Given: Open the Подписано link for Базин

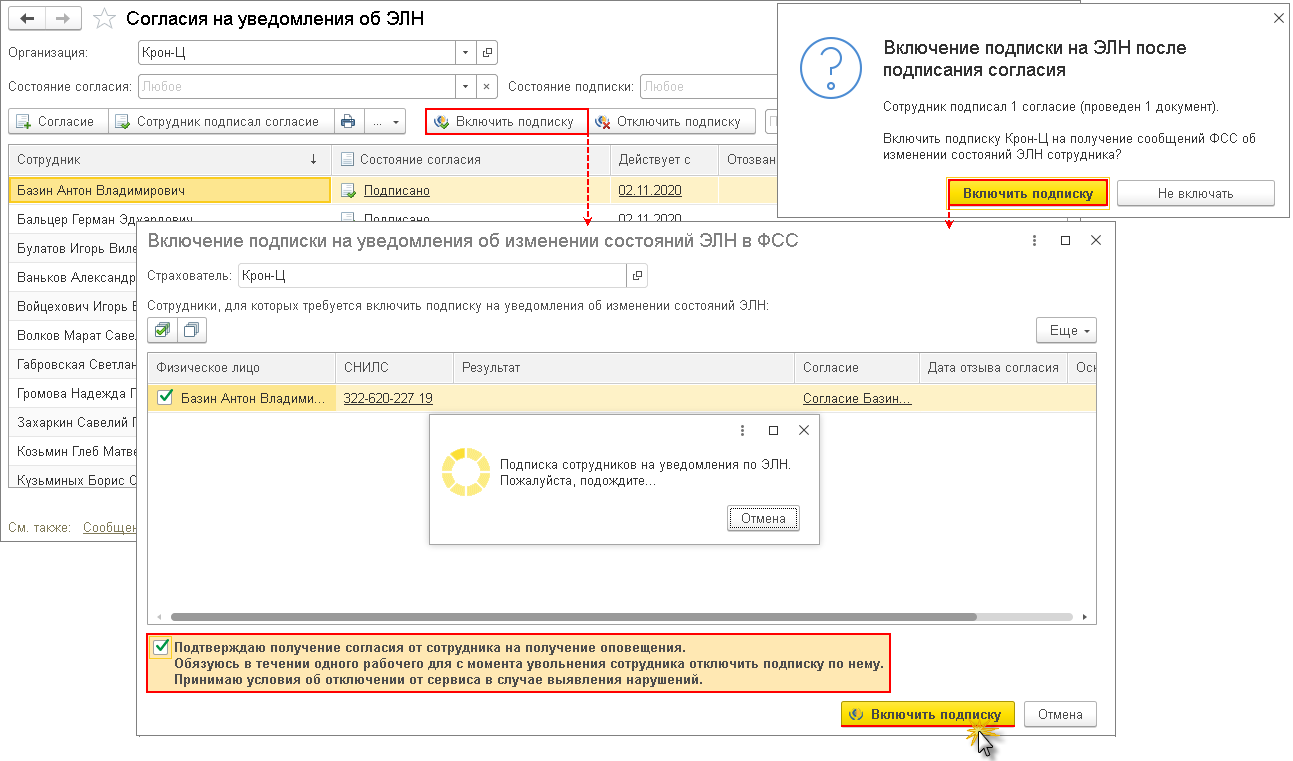Looking at the screenshot, I should pos(397,190).
